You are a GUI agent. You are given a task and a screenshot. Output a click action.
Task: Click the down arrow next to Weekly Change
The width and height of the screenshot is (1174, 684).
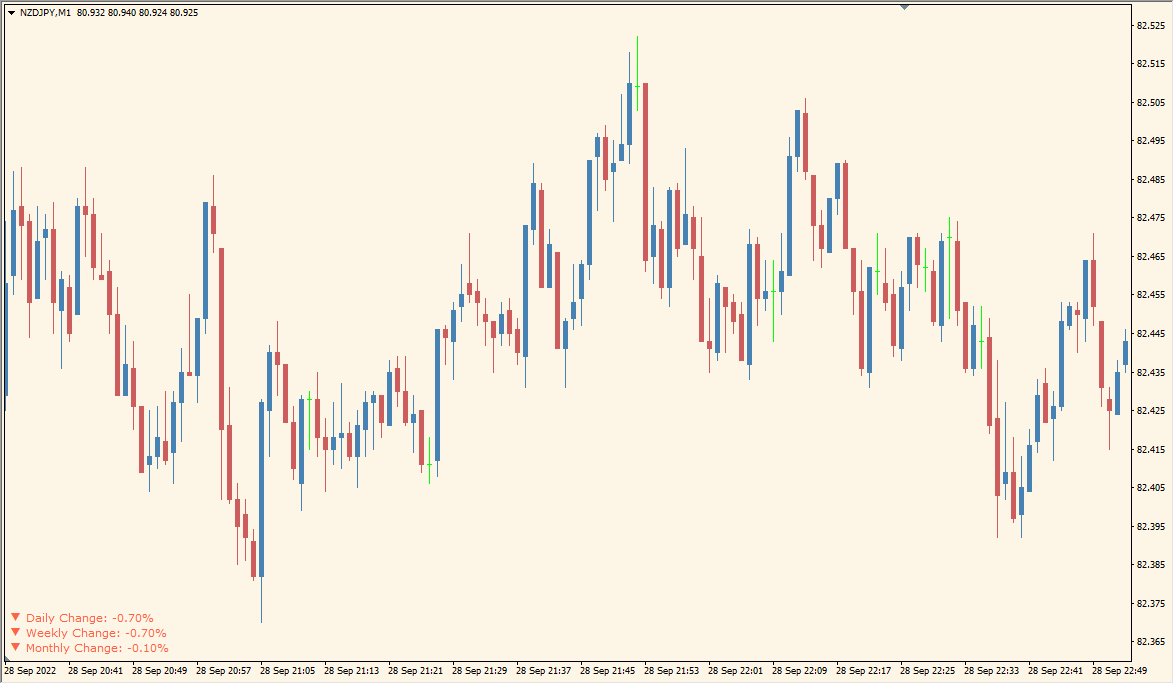[x=15, y=632]
